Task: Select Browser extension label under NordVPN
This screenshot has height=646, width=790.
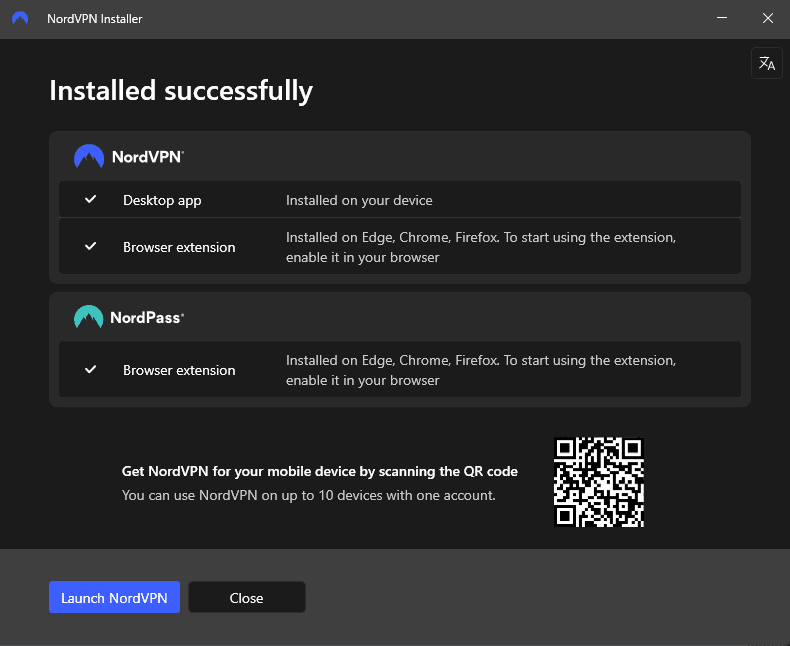Action: point(179,247)
